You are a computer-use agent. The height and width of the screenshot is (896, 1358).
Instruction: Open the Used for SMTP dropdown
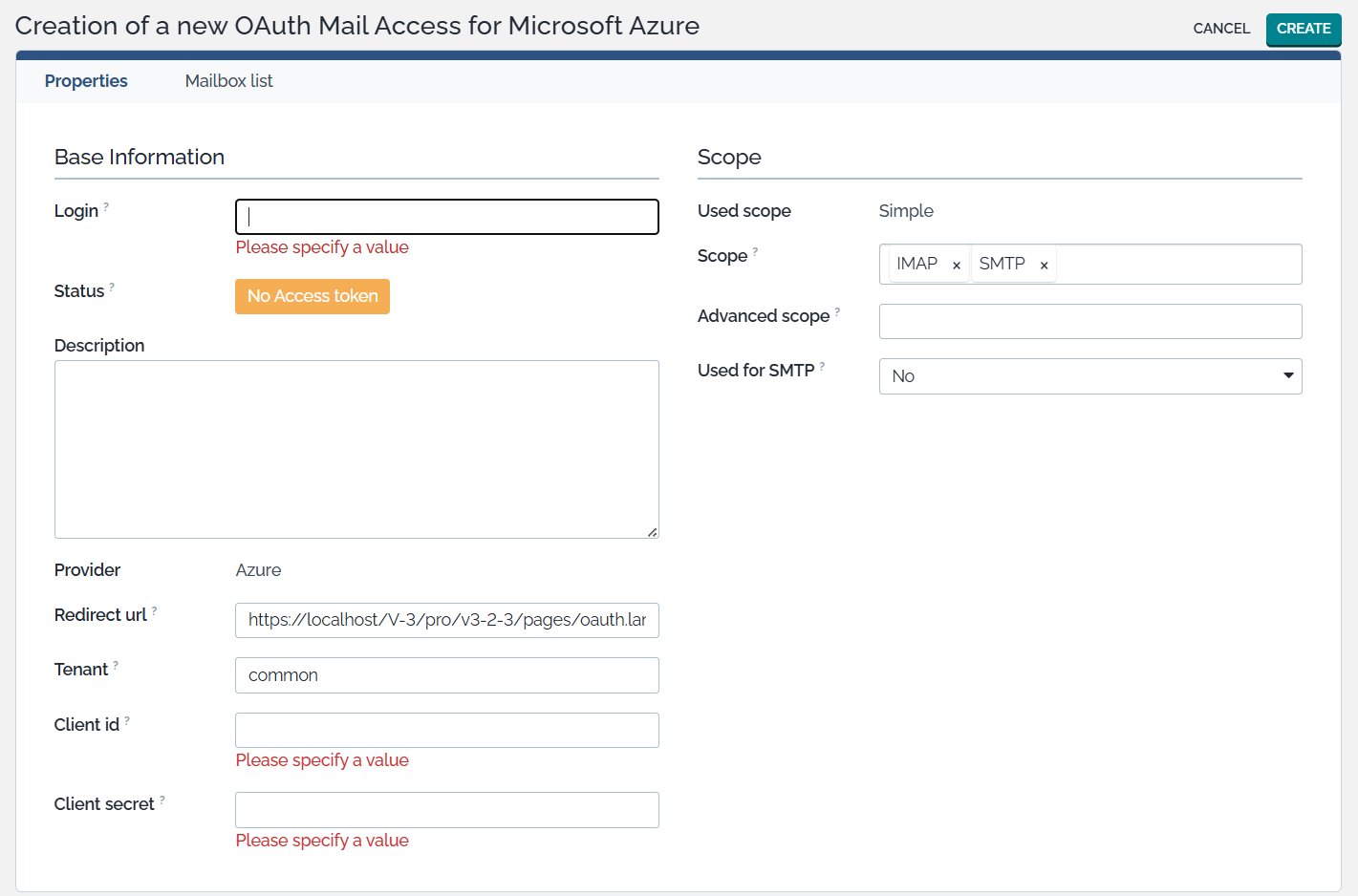pos(1089,376)
